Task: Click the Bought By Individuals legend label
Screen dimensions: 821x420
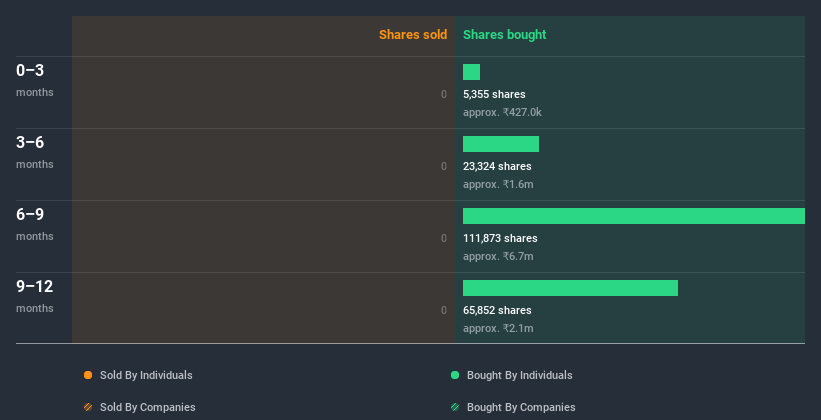Action: 519,375
